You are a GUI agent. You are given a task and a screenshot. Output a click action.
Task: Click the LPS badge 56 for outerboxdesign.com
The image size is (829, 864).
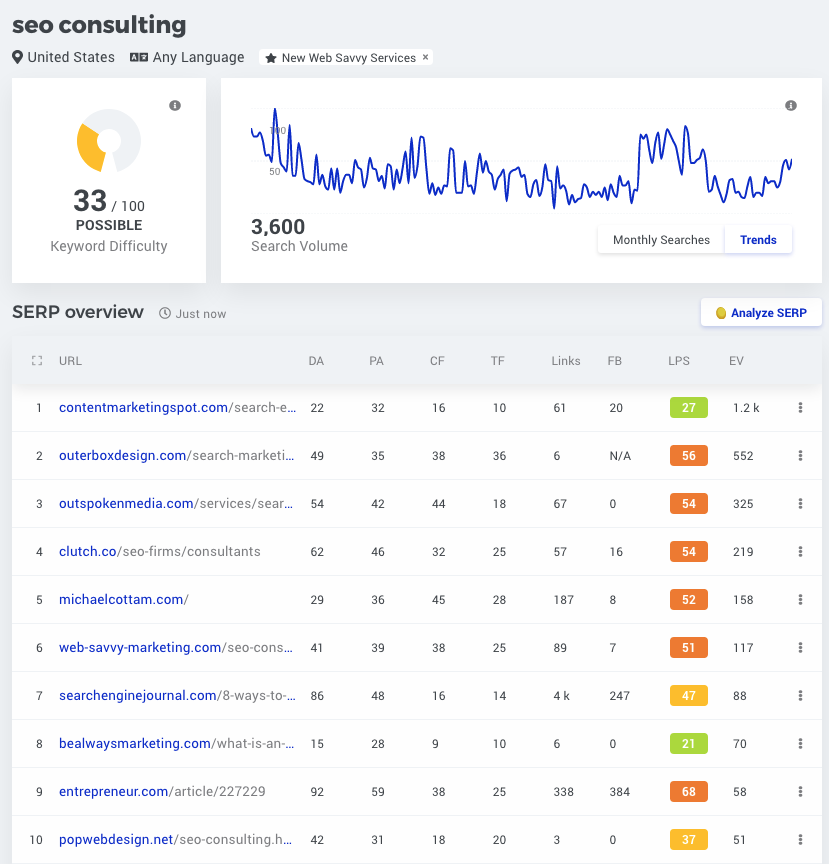point(688,455)
